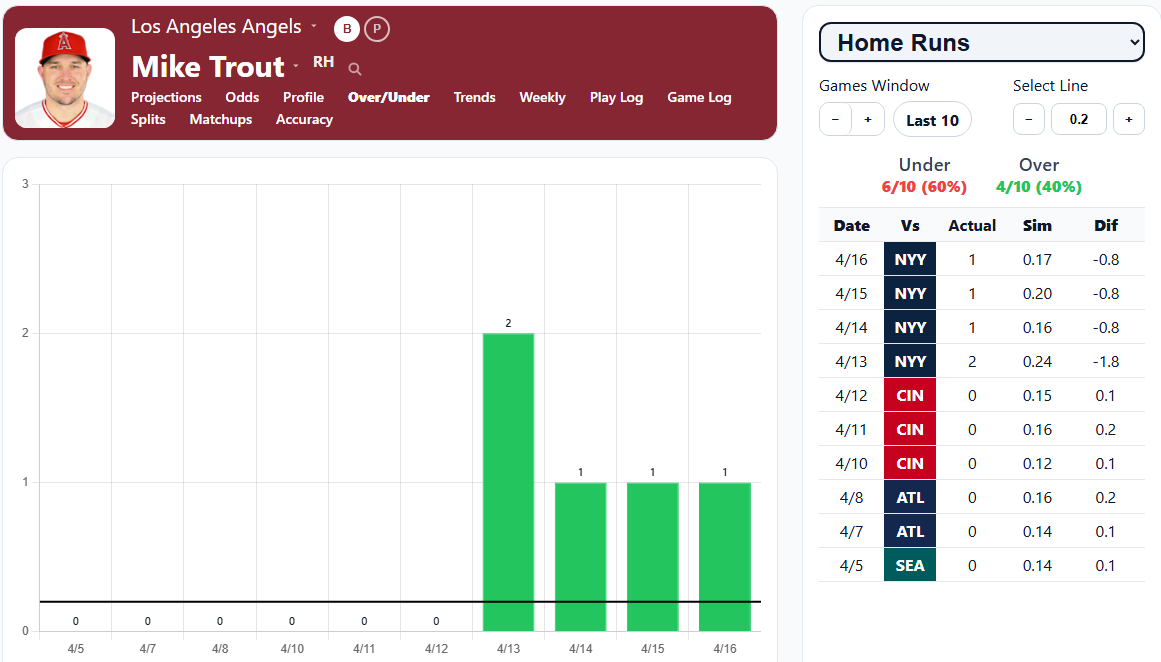Click the 0.12 Sim value for 4/10
Viewport: 1161px width, 662px height.
click(1037, 464)
